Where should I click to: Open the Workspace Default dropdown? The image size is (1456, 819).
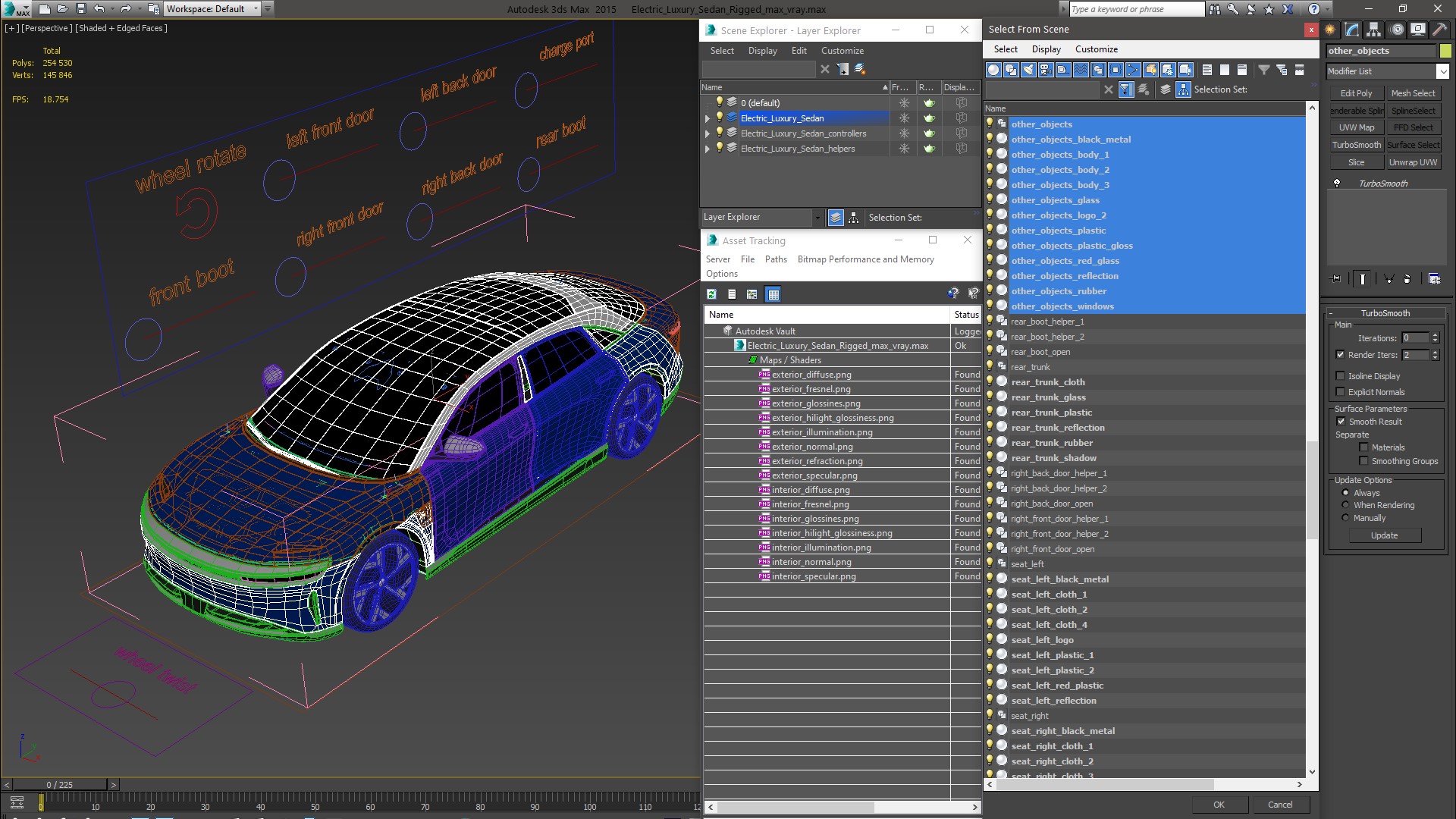(256, 9)
